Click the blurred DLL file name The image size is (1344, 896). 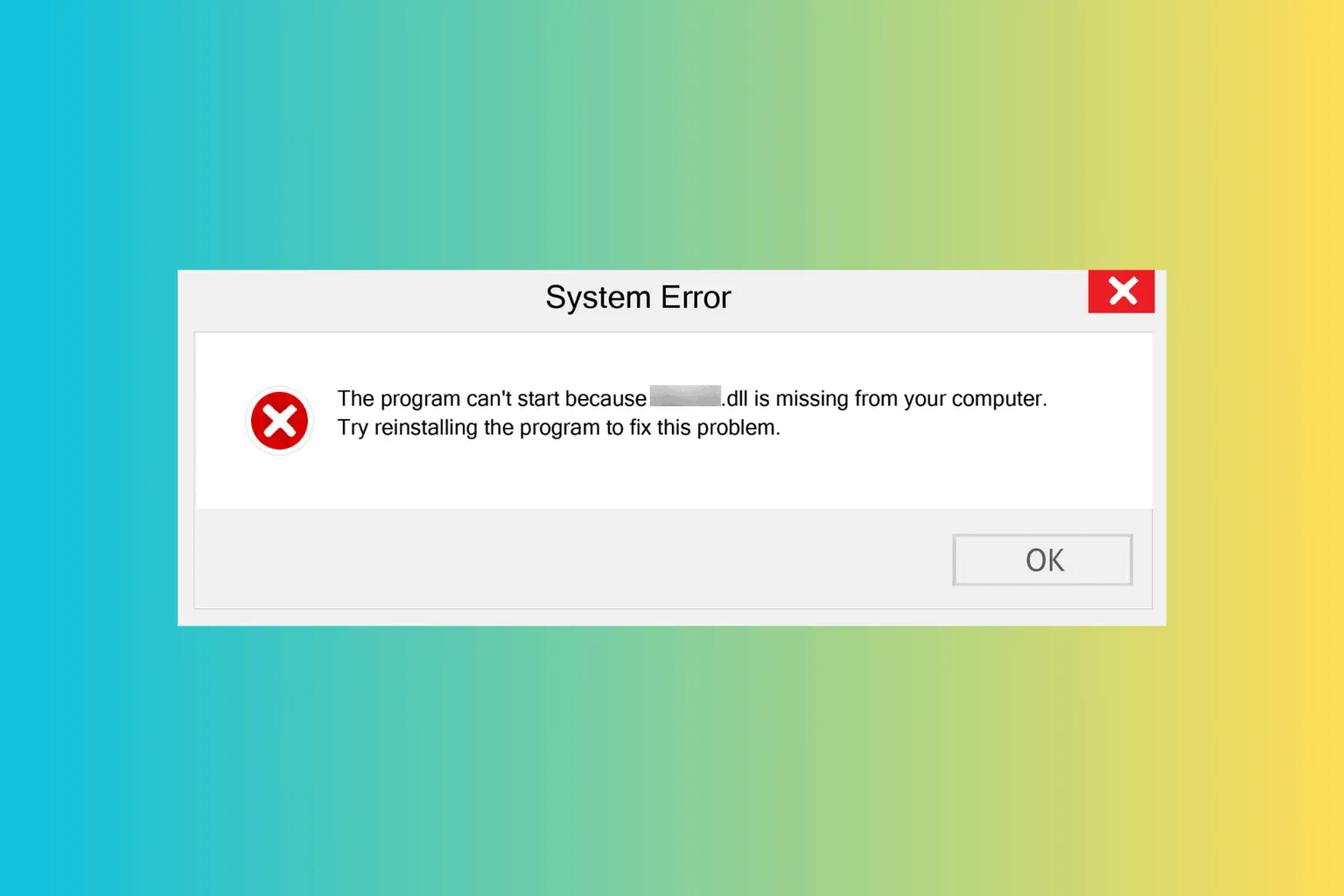(x=685, y=396)
